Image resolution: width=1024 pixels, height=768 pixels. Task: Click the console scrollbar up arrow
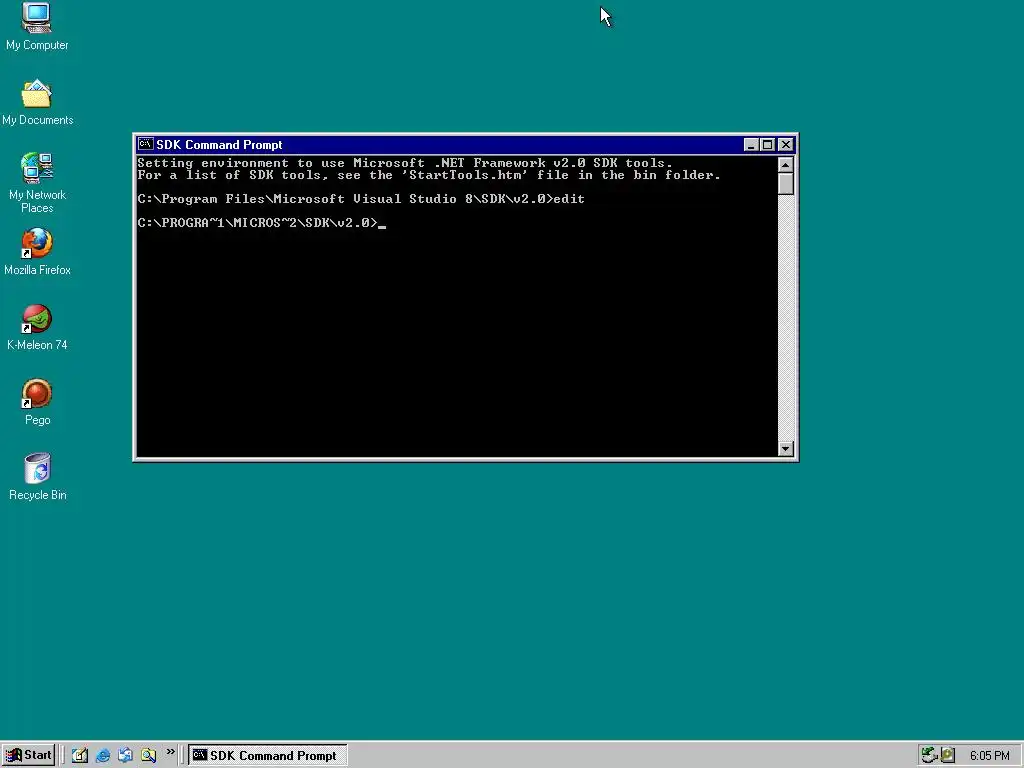click(x=786, y=164)
